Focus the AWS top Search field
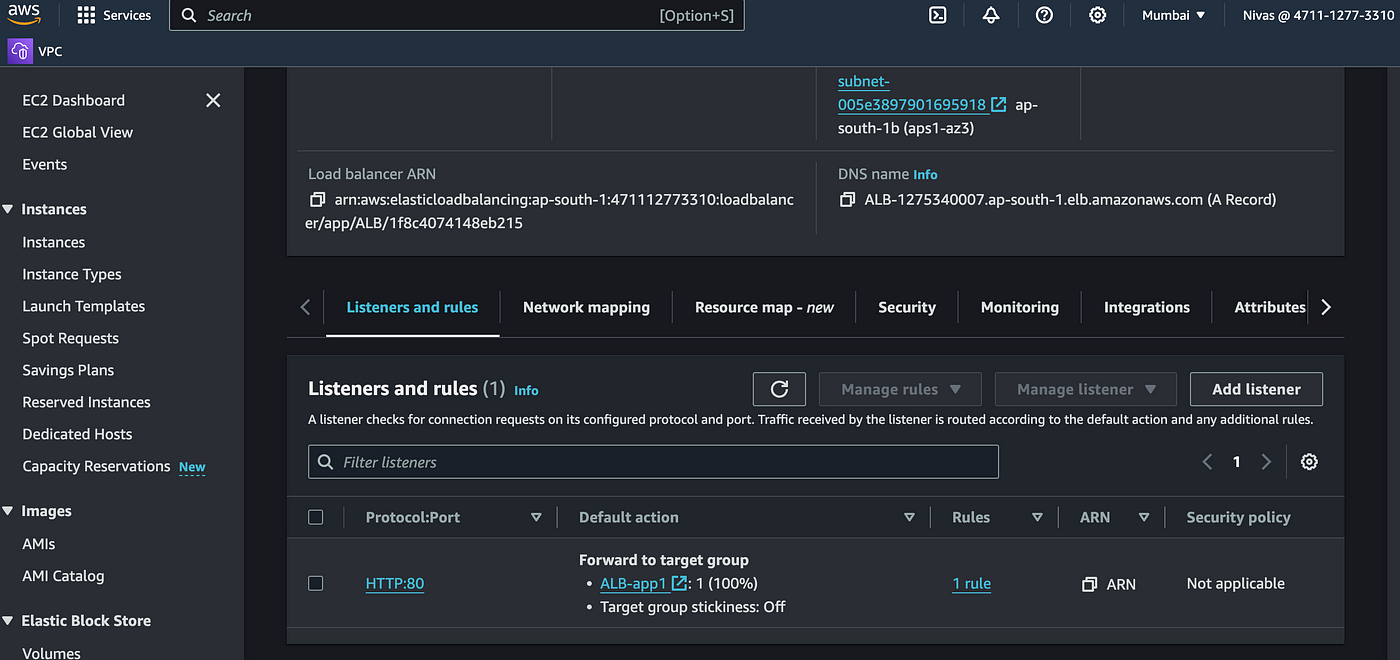 (x=457, y=15)
